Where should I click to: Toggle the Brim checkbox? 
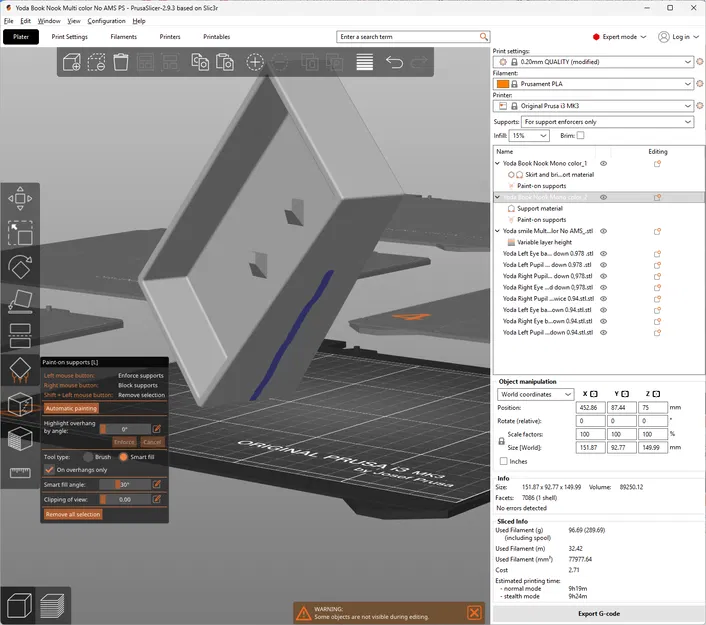[580, 135]
